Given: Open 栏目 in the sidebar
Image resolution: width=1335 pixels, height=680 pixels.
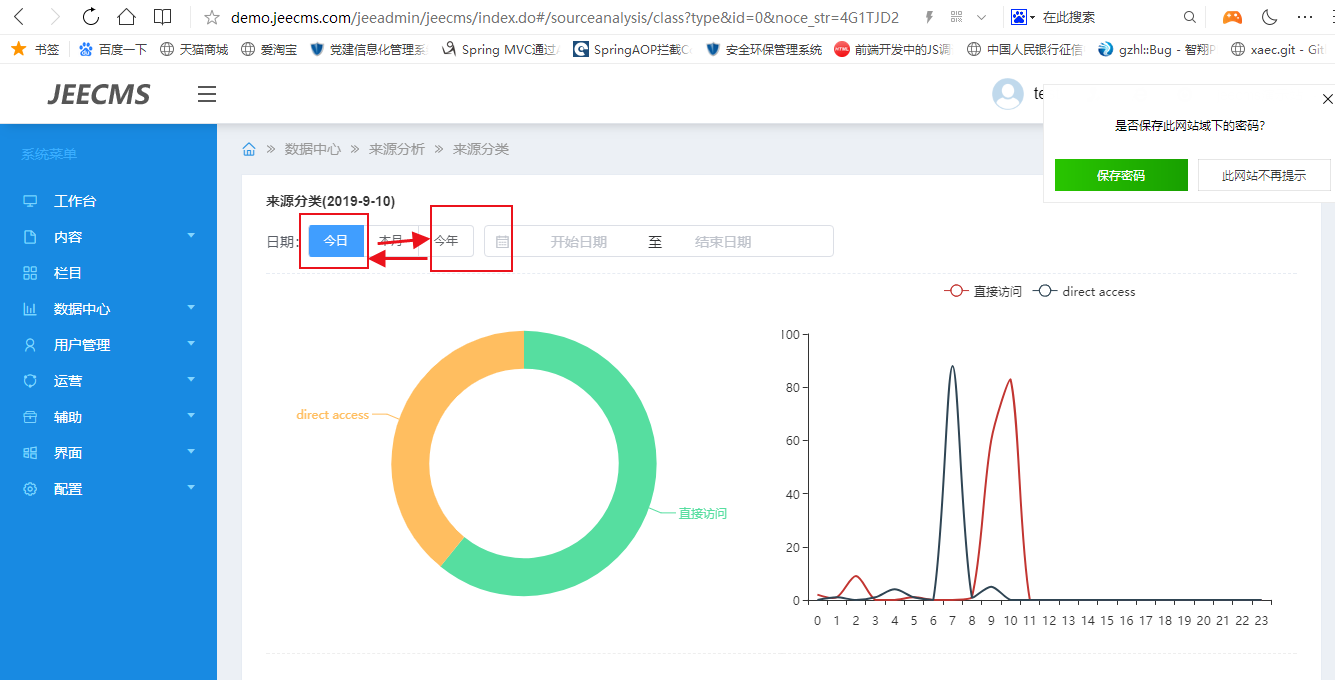Looking at the screenshot, I should 68,273.
